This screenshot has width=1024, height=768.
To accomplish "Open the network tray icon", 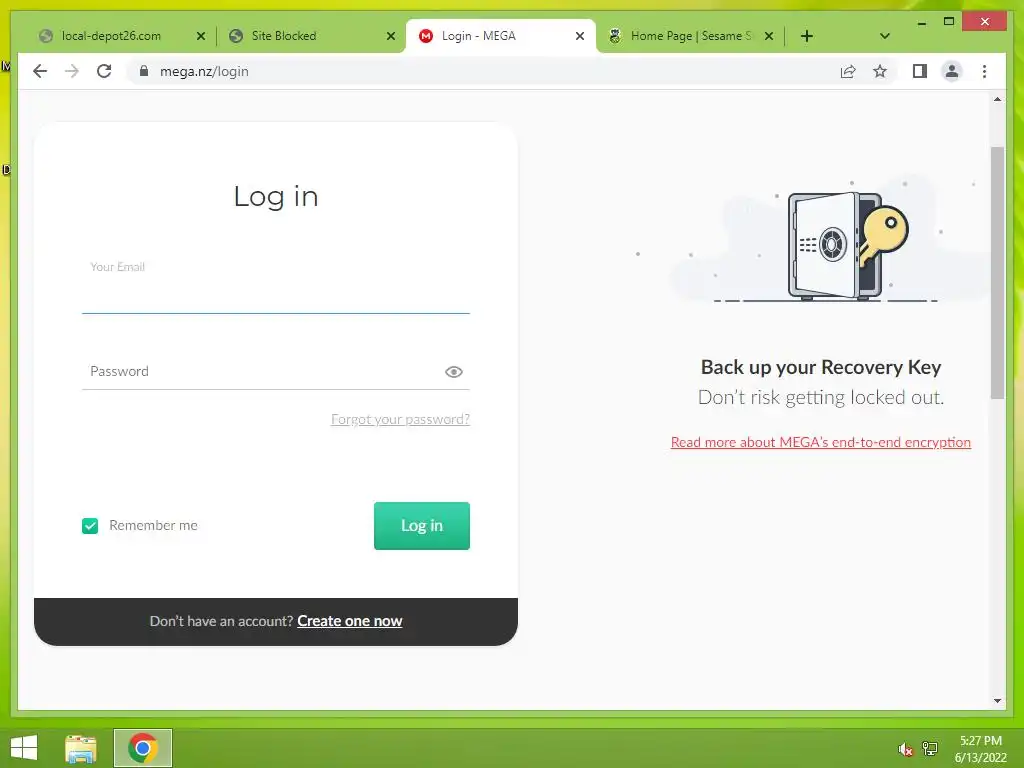I will 930,749.
